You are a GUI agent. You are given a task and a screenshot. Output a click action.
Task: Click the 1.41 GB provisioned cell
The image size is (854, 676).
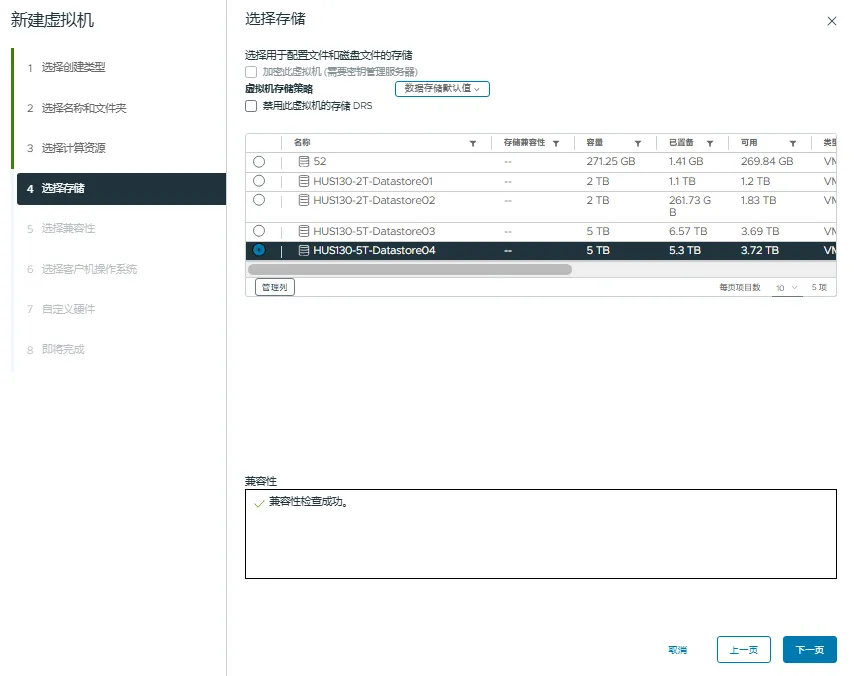tap(686, 161)
